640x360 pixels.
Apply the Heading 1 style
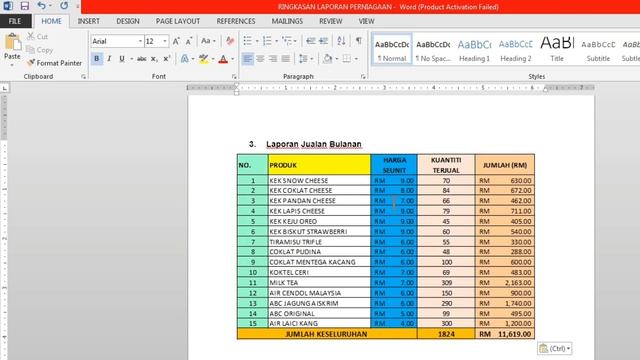[x=474, y=49]
